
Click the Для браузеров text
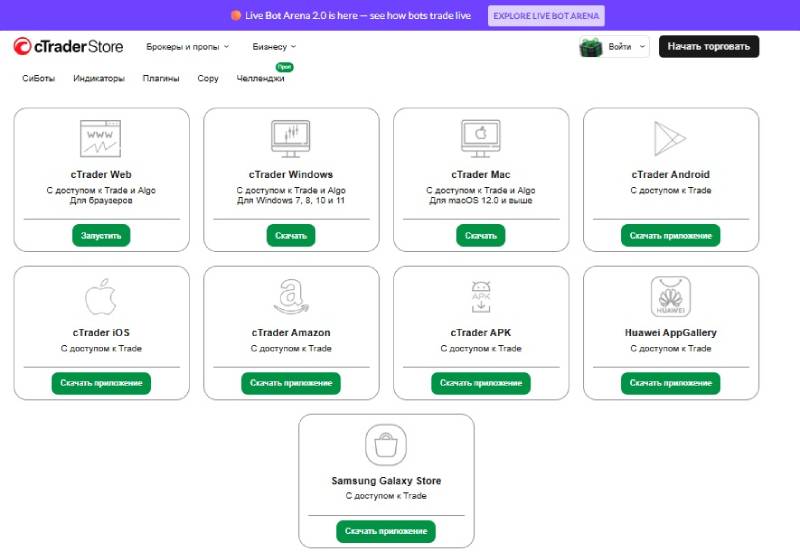101,200
